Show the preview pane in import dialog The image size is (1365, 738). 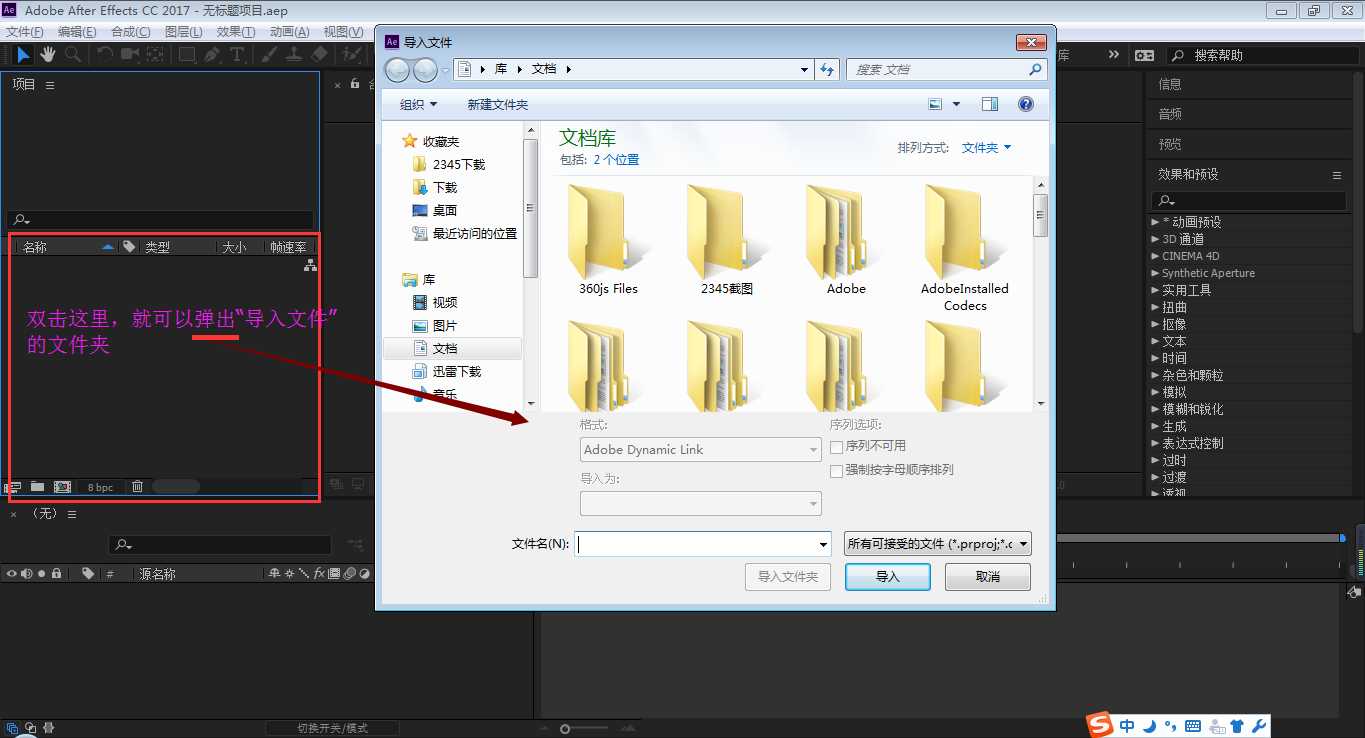tap(990, 104)
